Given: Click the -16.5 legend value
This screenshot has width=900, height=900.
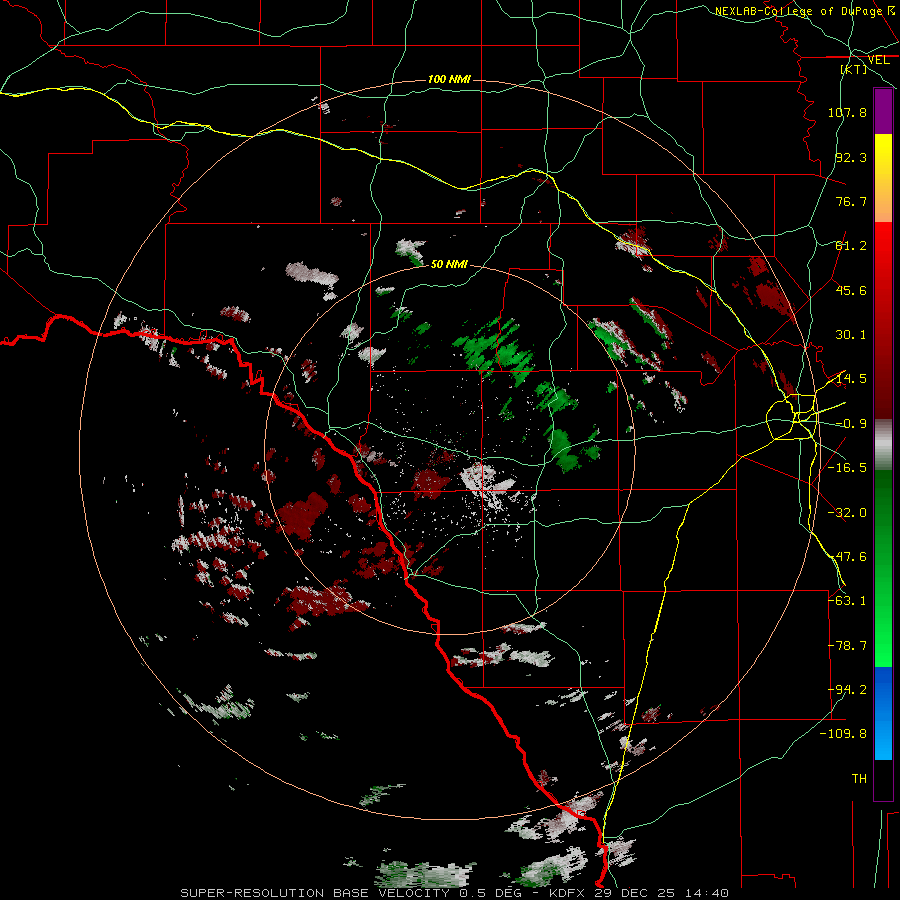Looking at the screenshot, I should coord(847,468).
